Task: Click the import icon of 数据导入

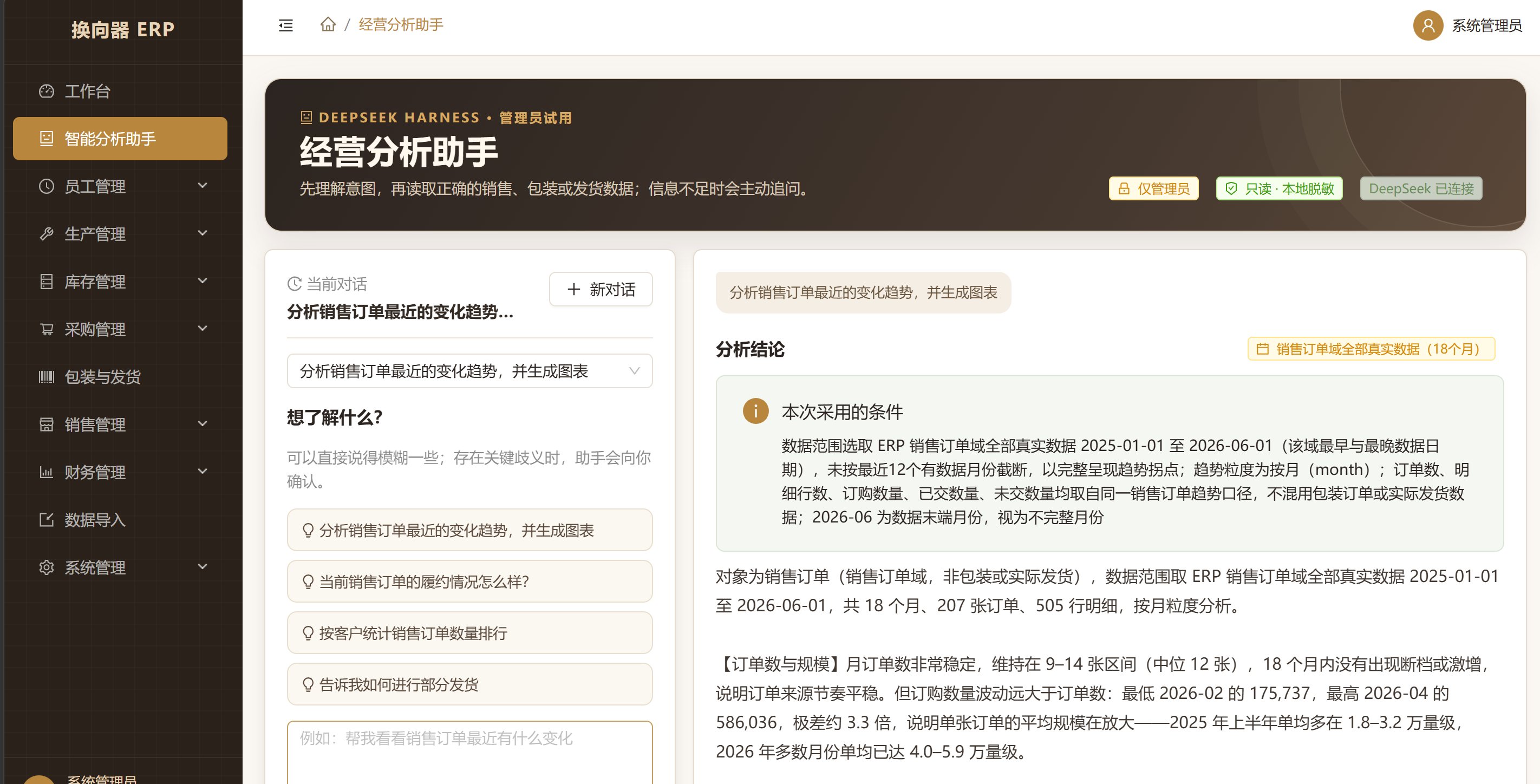Action: 47,519
